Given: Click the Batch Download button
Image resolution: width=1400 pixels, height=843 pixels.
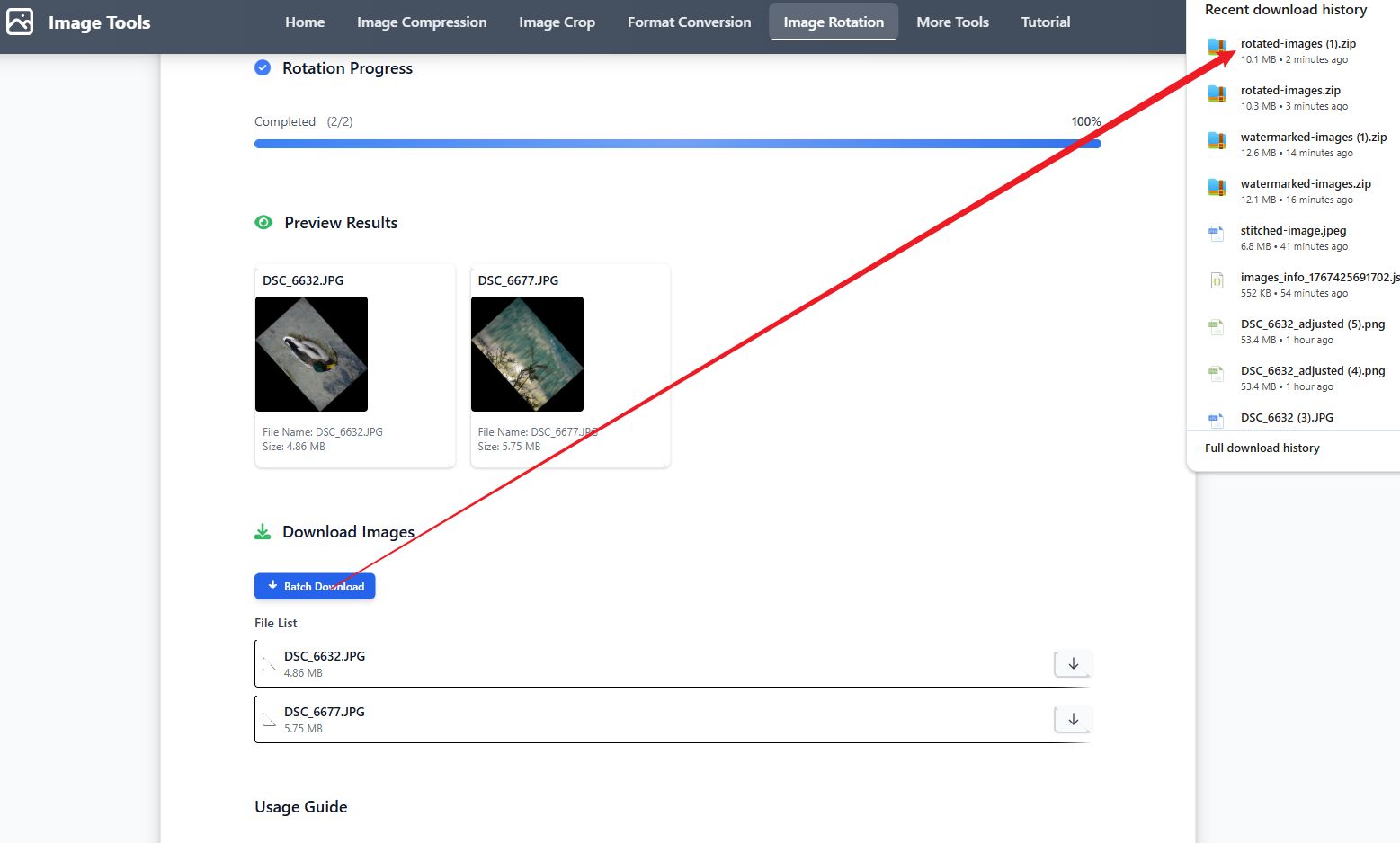Looking at the screenshot, I should tap(315, 586).
